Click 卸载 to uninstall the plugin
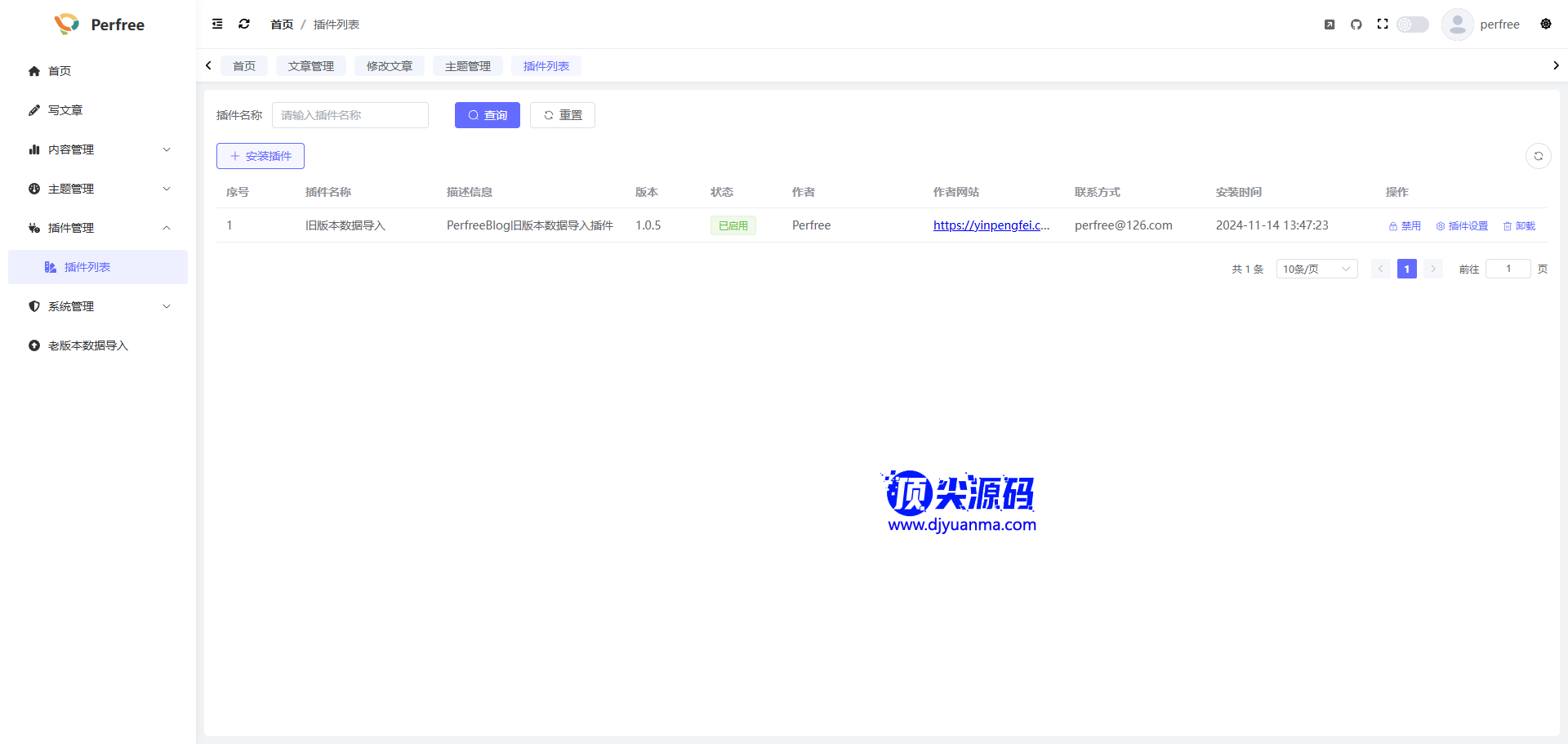Screen dimensions: 1568x744 (1519, 226)
